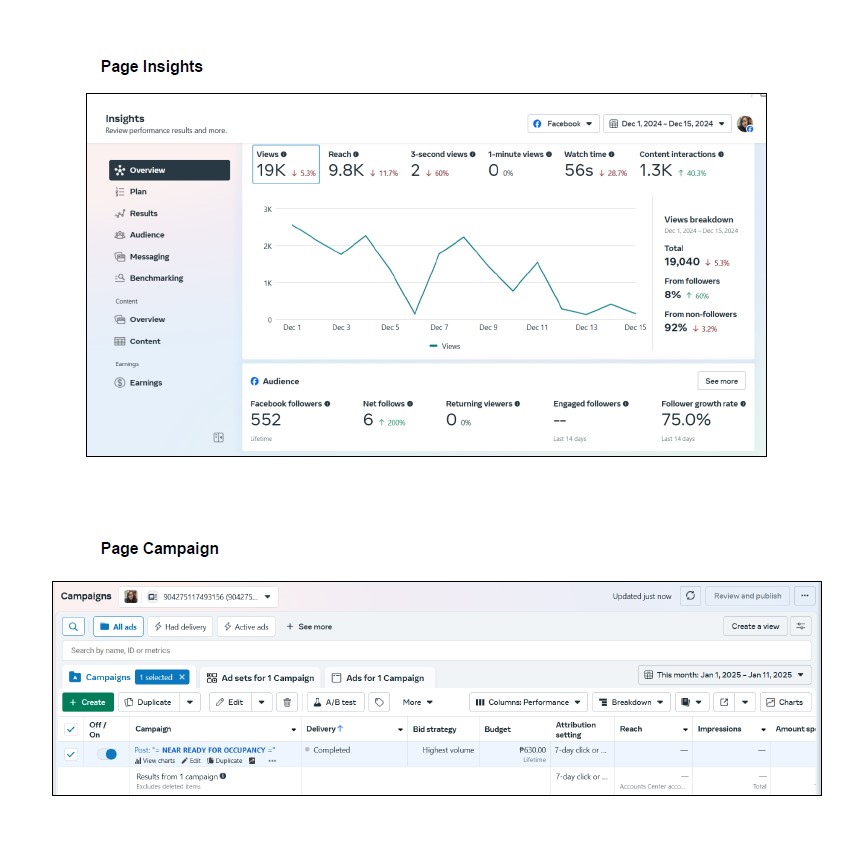Image resolution: width=867 pixels, height=848 pixels.
Task: Click the info icon beside Views
Action: click(284, 155)
